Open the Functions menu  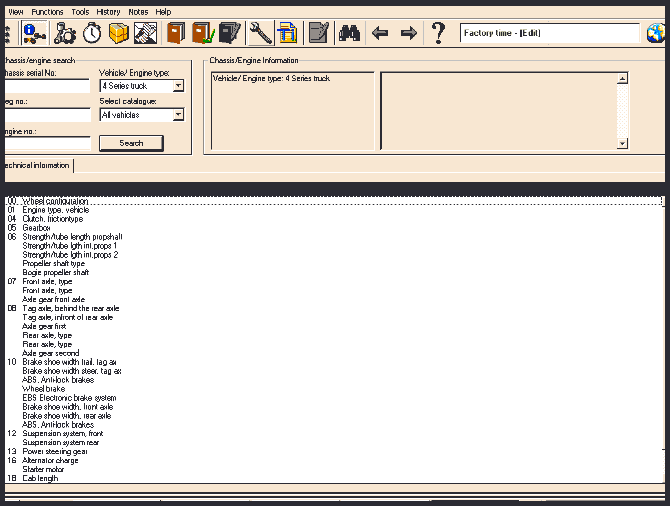point(47,11)
